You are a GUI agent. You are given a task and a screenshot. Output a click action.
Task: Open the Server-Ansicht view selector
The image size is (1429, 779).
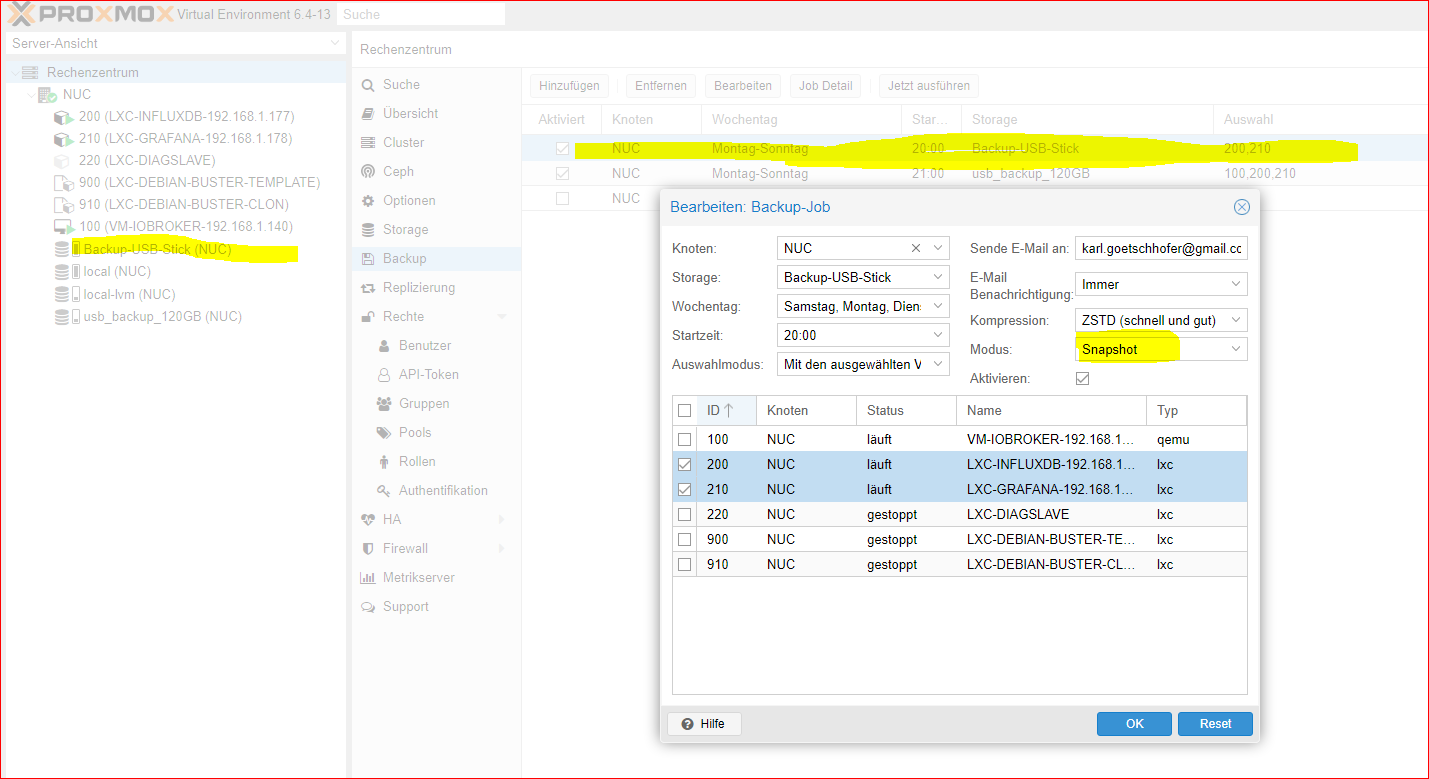point(175,44)
